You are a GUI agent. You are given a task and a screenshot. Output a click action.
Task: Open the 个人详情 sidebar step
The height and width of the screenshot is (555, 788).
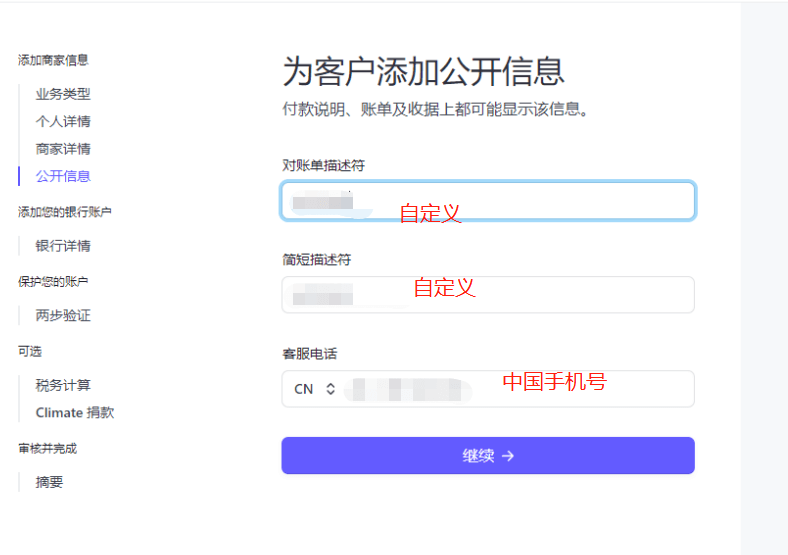click(63, 121)
